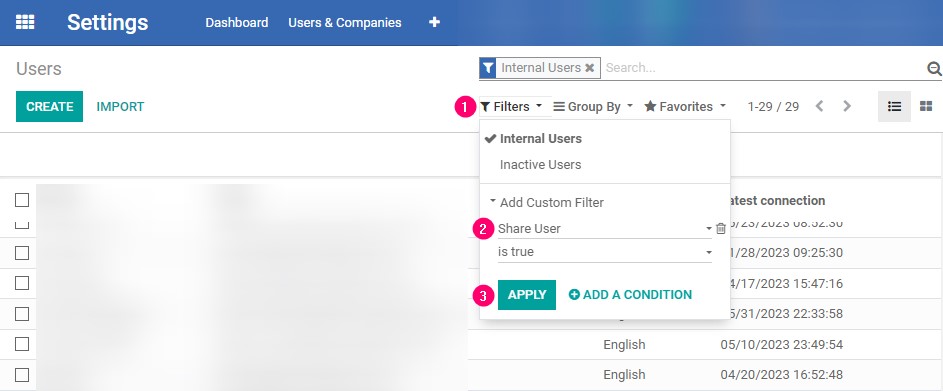
Task: Click the 1-29 / 29 pager counter
Action: click(773, 106)
